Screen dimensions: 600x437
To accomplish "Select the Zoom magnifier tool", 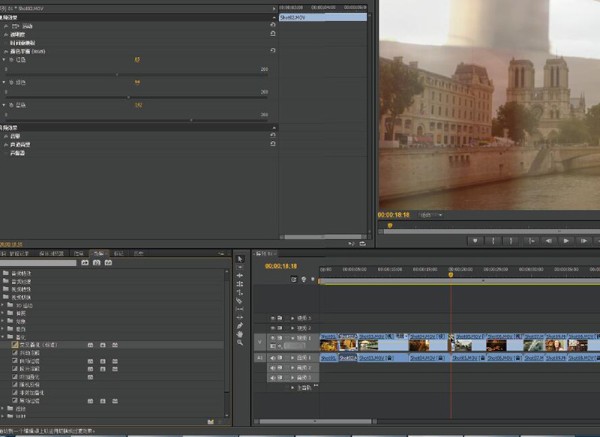I will (240, 342).
